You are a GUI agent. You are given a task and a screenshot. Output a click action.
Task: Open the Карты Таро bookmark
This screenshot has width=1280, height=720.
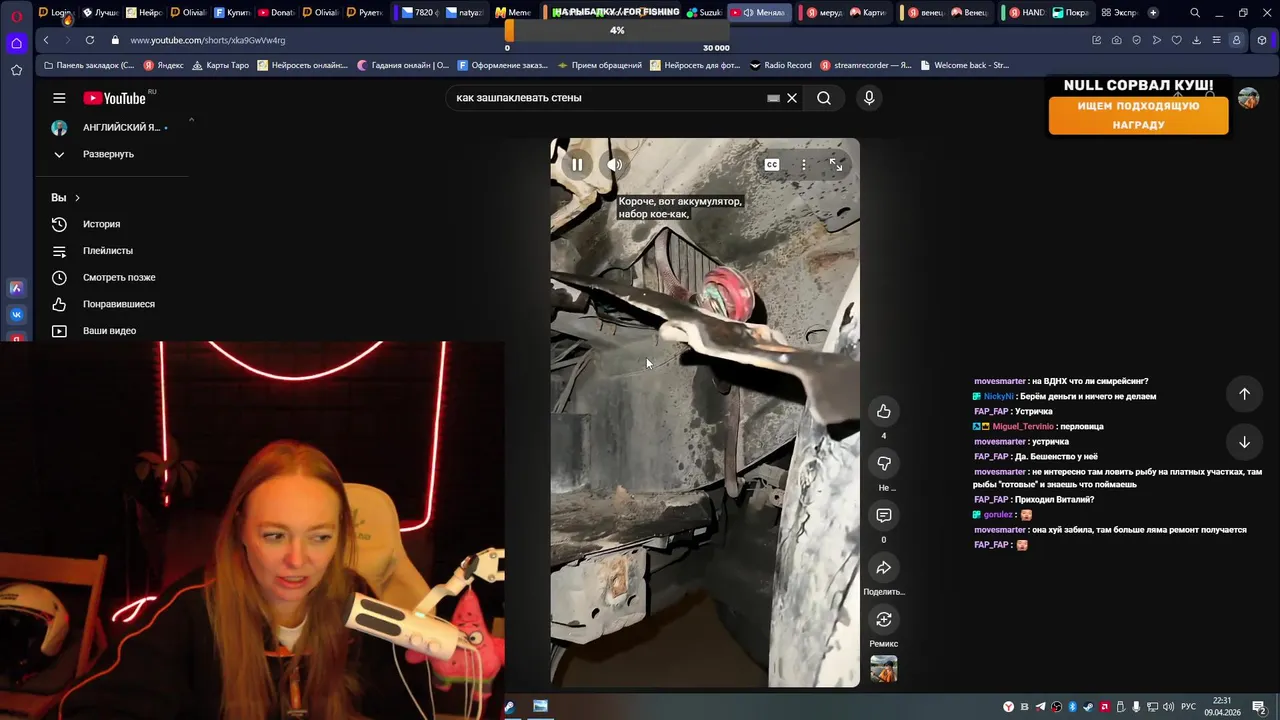pos(220,65)
